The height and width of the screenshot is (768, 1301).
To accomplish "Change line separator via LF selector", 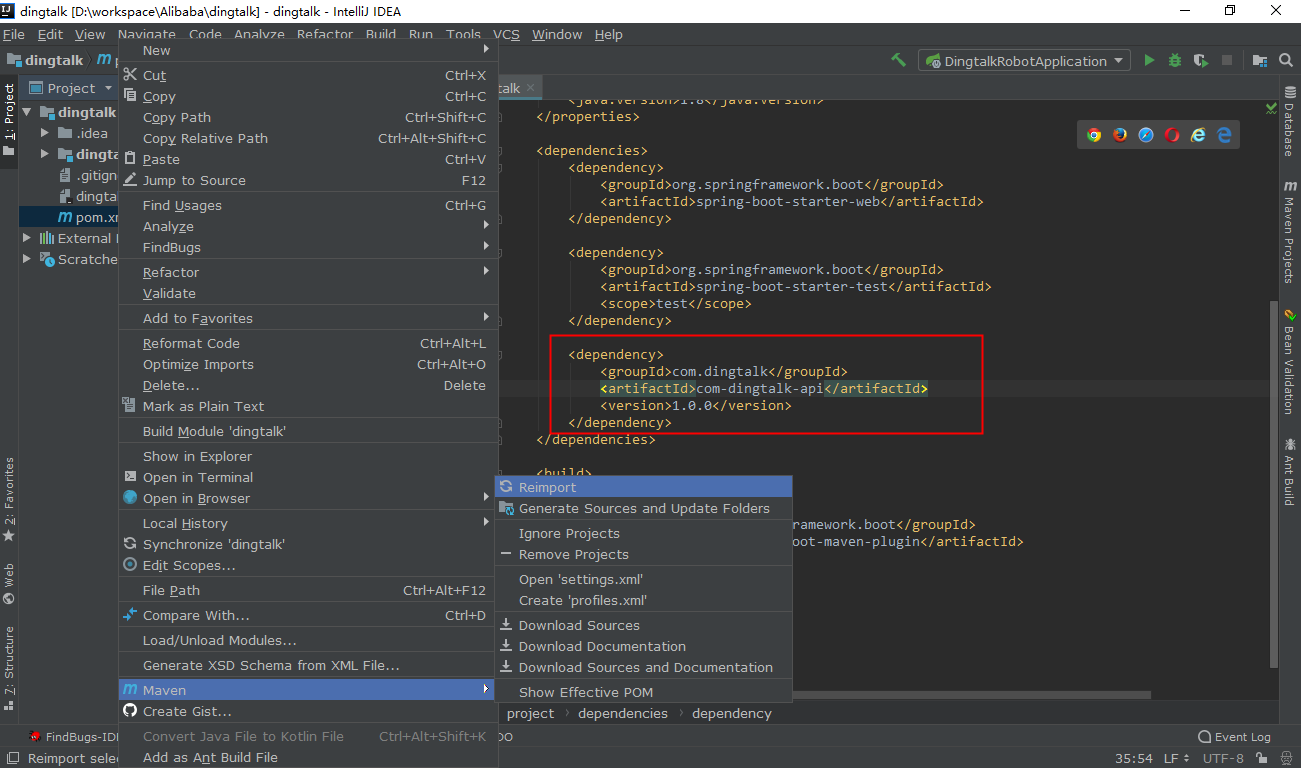I will (1179, 758).
